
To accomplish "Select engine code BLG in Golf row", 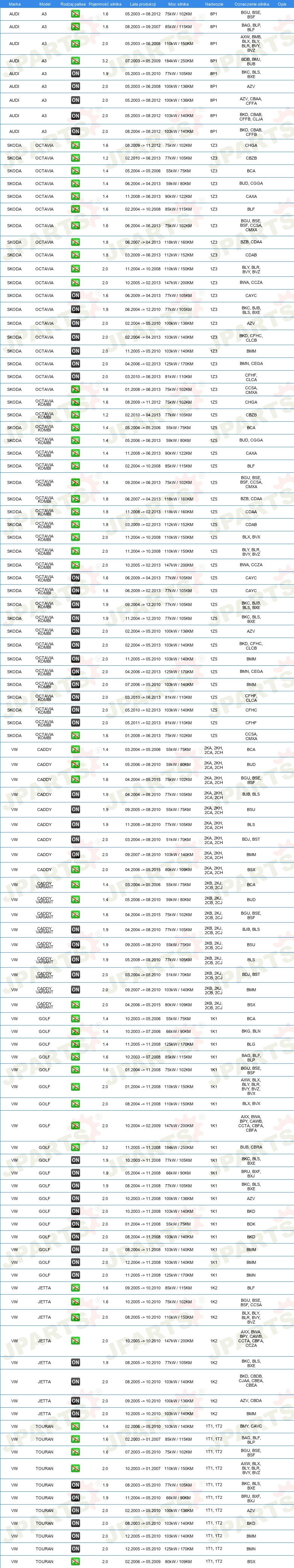I will [251, 1044].
